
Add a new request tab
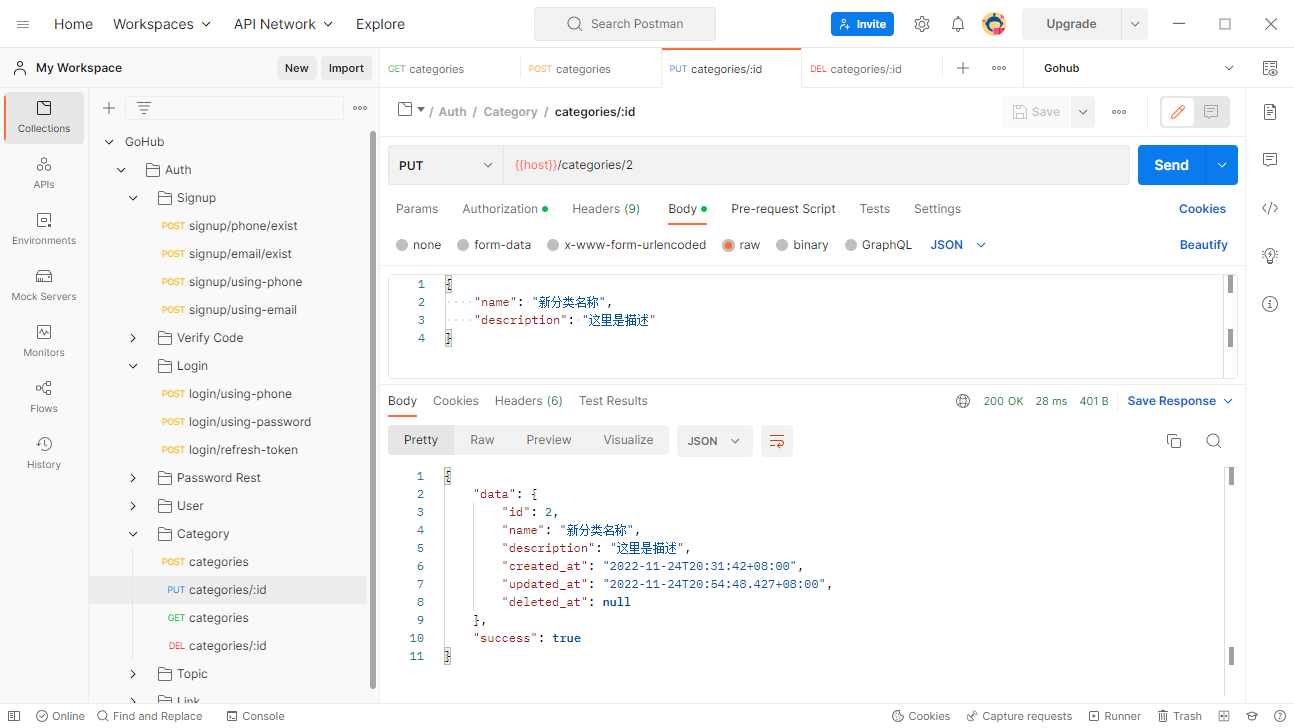coord(963,68)
